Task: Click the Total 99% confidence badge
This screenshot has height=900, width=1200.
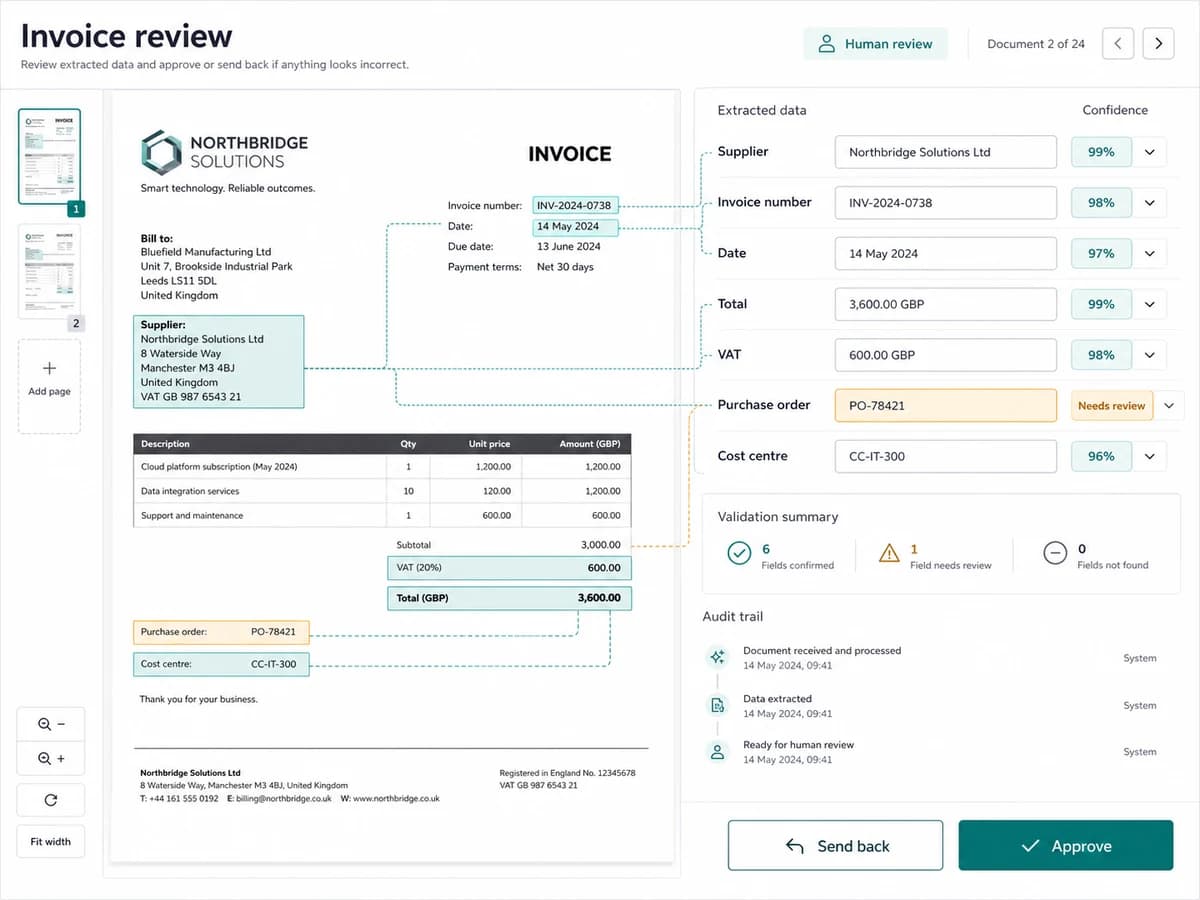Action: 1102,304
